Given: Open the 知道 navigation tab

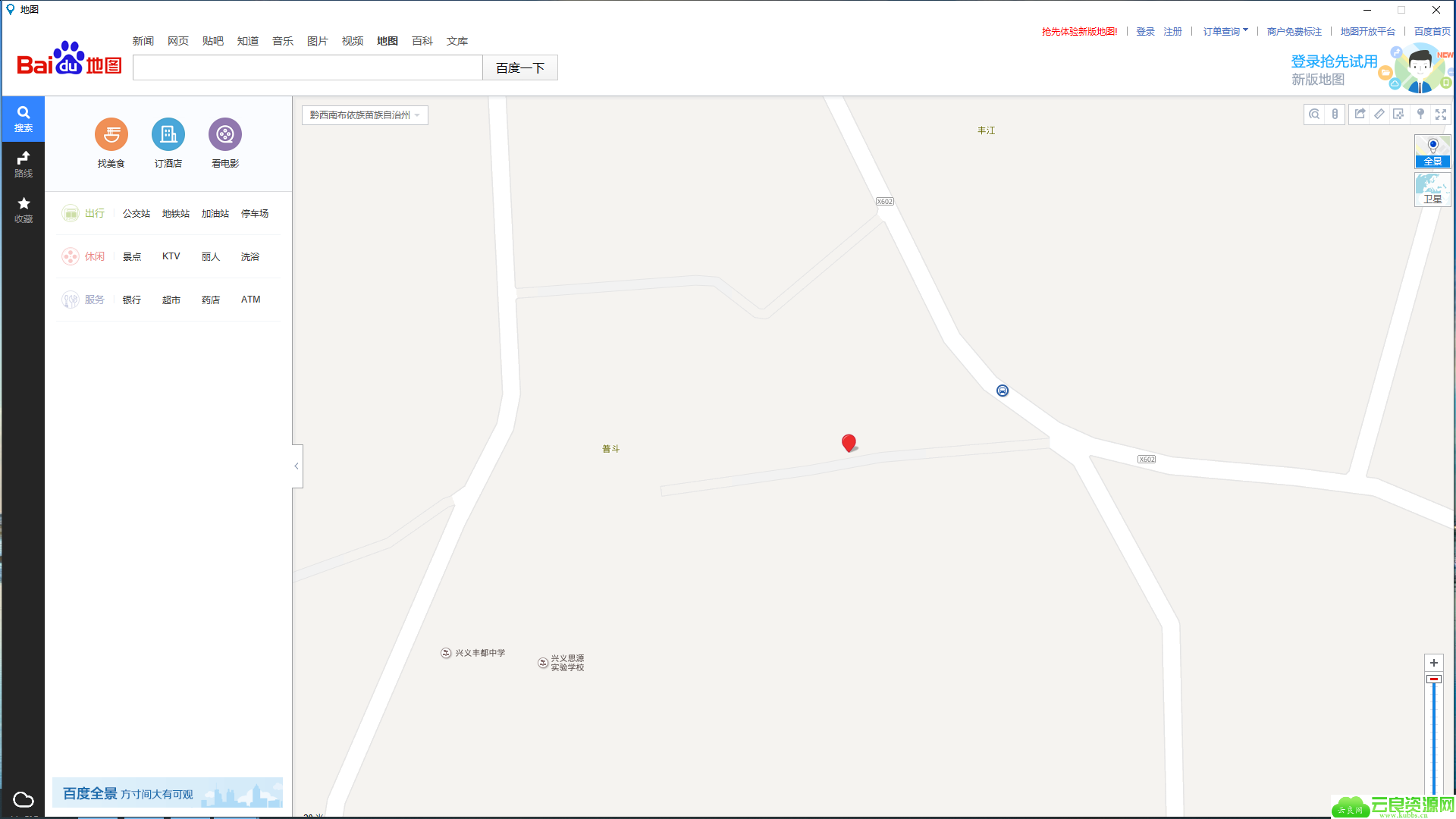Looking at the screenshot, I should coord(248,41).
